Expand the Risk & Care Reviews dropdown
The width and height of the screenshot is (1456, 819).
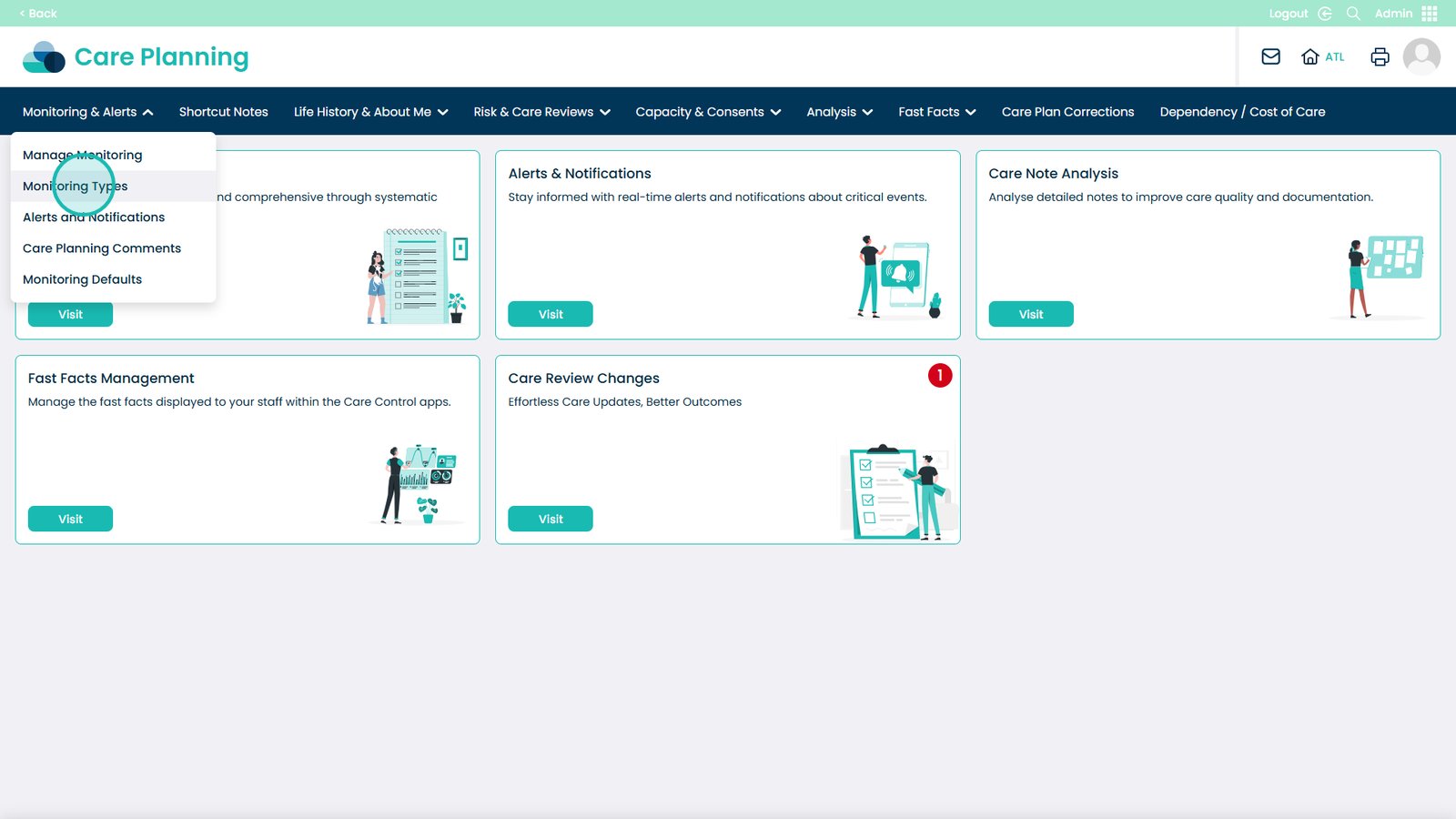(541, 112)
